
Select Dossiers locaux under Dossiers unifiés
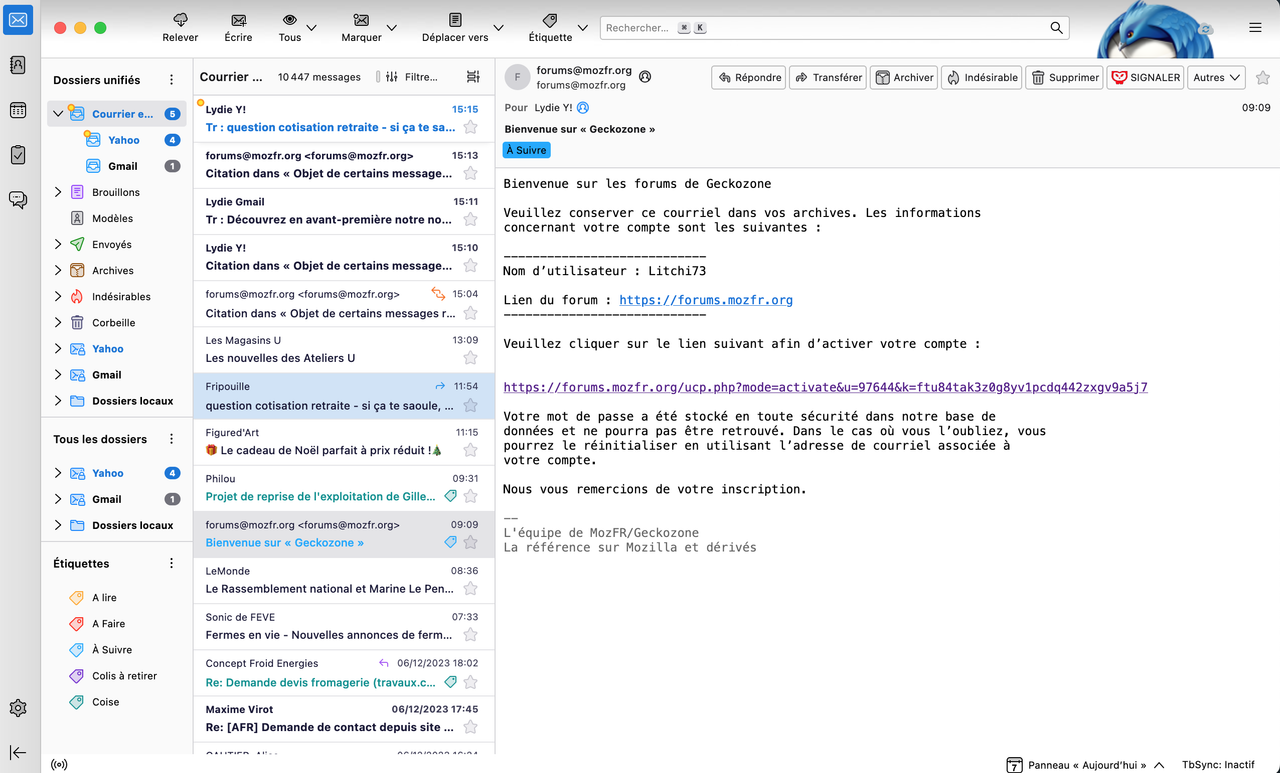pyautogui.click(x=117, y=401)
